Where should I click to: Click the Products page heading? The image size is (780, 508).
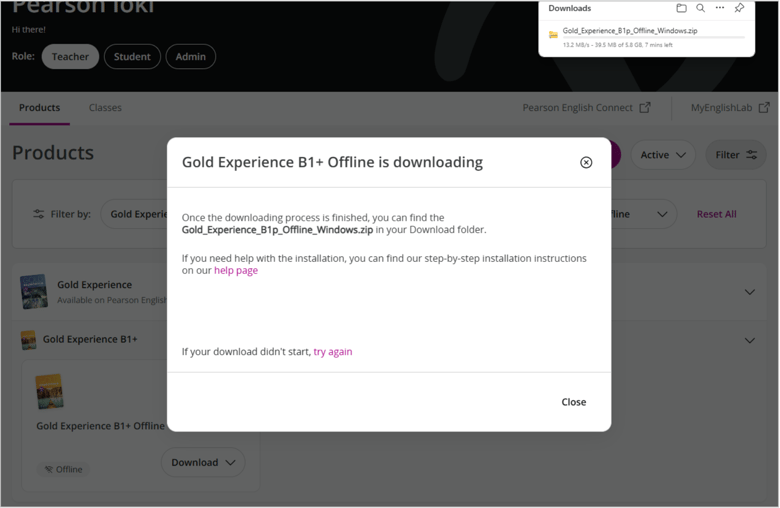click(53, 153)
